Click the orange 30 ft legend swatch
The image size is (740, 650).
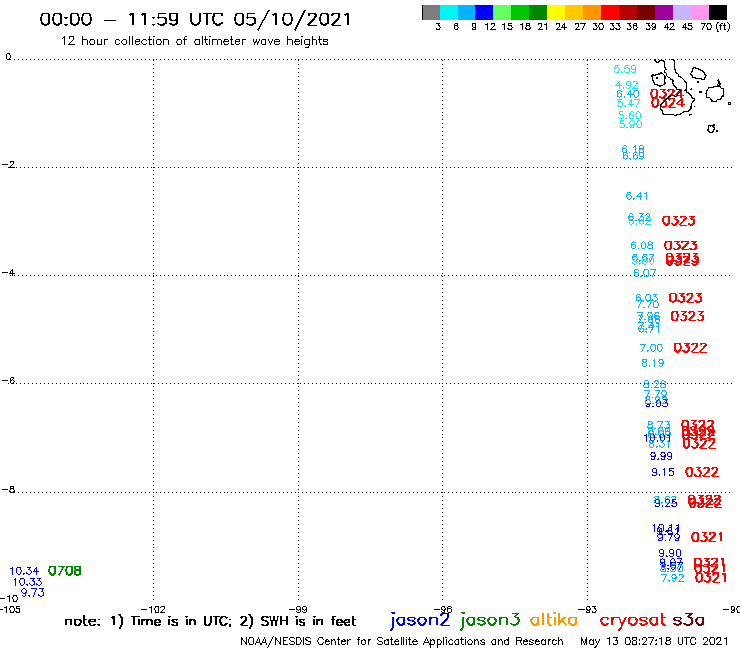[592, 12]
